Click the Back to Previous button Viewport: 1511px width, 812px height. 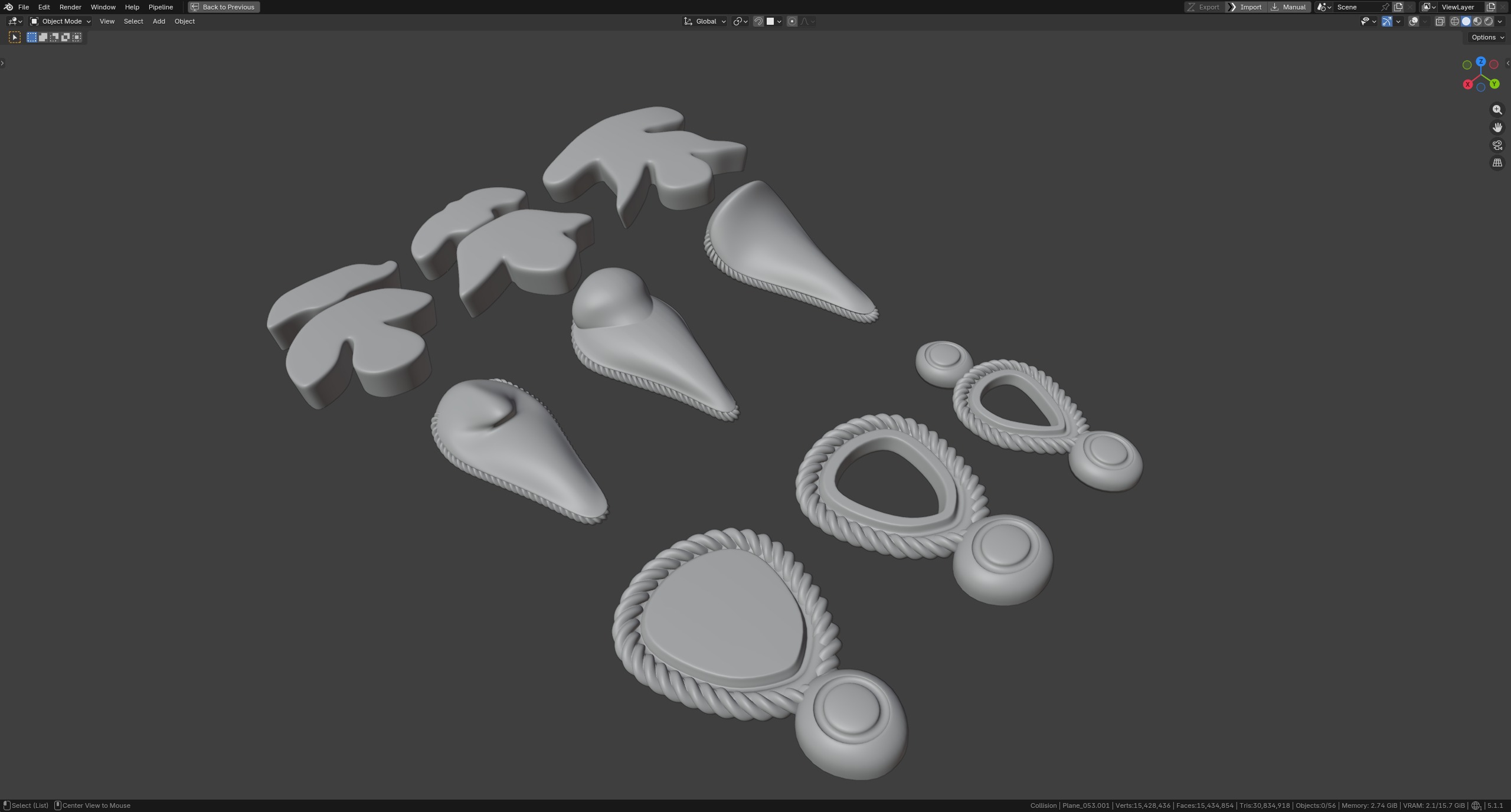click(x=223, y=7)
